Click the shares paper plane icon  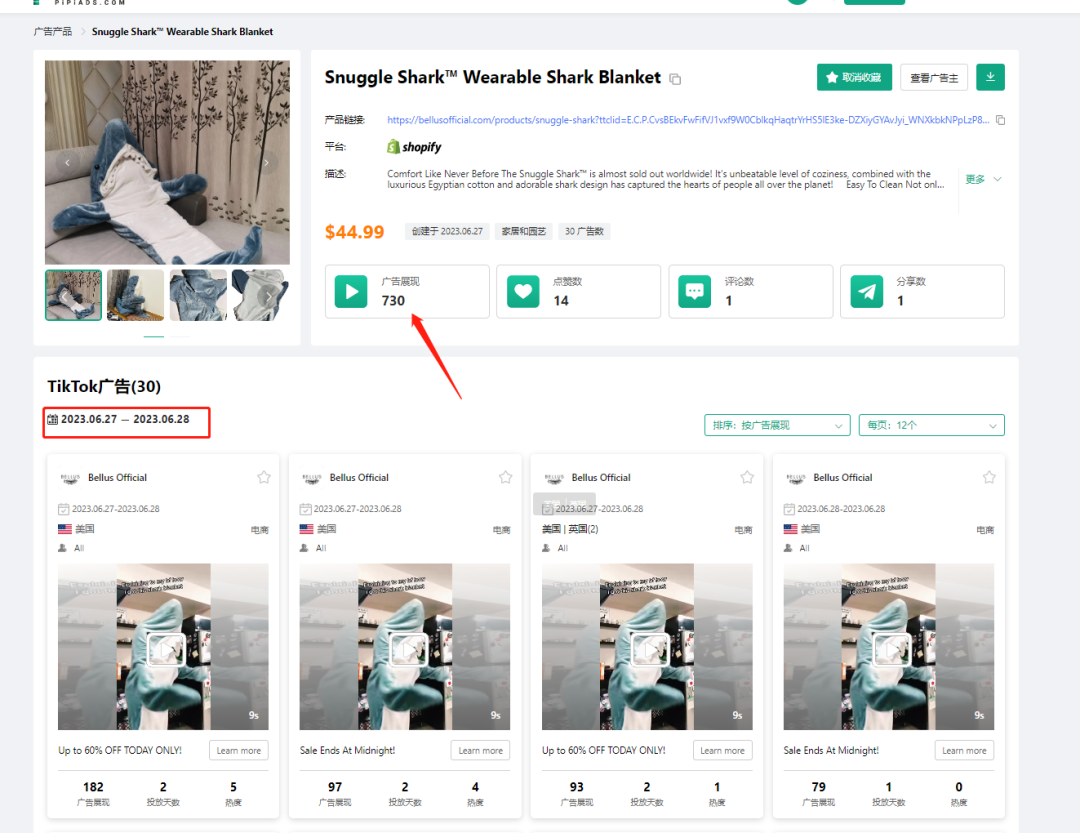[x=866, y=291]
